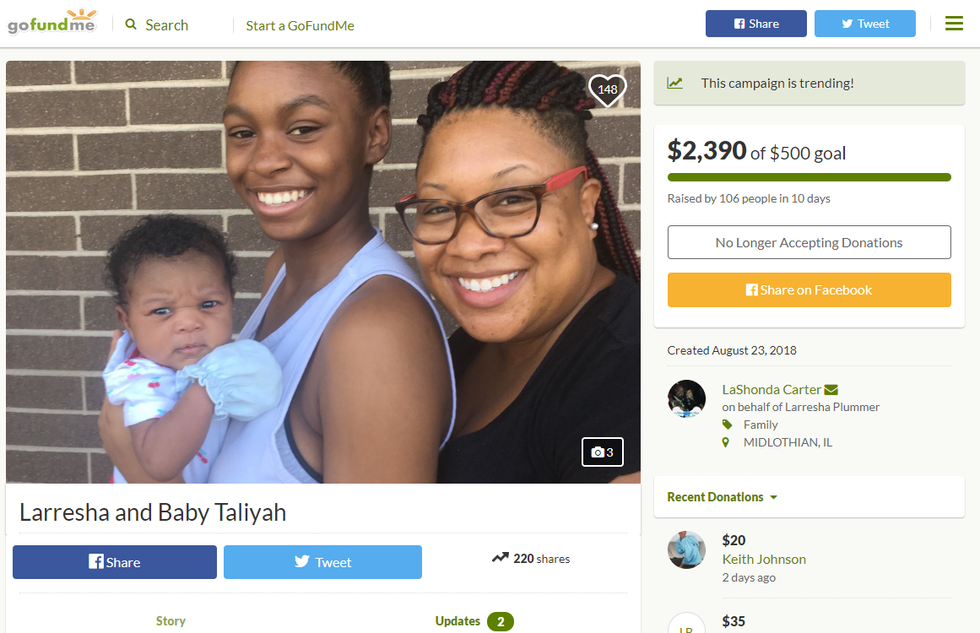Click the Search field in the header

[x=167, y=25]
